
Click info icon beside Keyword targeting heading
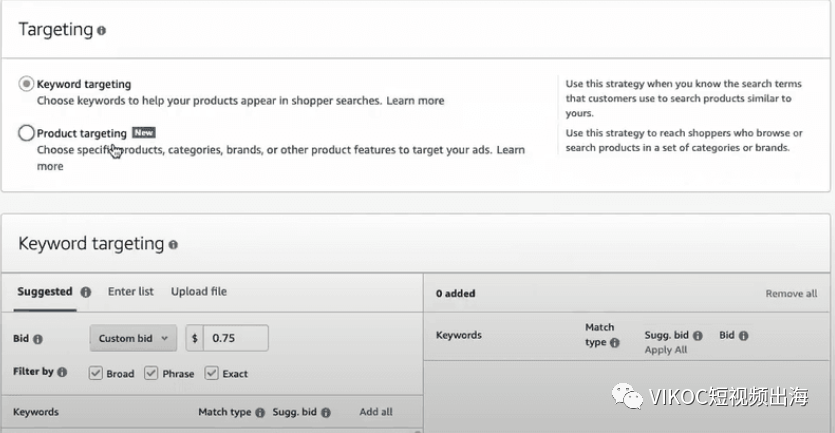coord(173,245)
